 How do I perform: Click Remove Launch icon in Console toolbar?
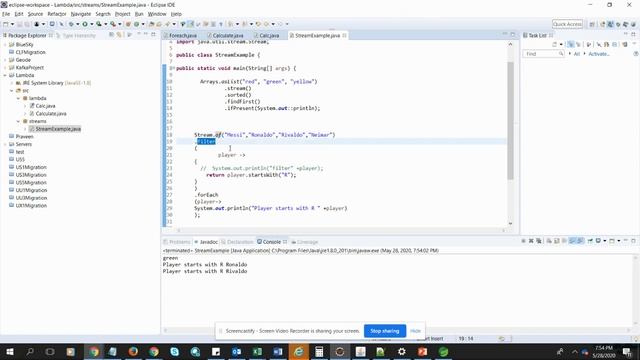[531, 241]
